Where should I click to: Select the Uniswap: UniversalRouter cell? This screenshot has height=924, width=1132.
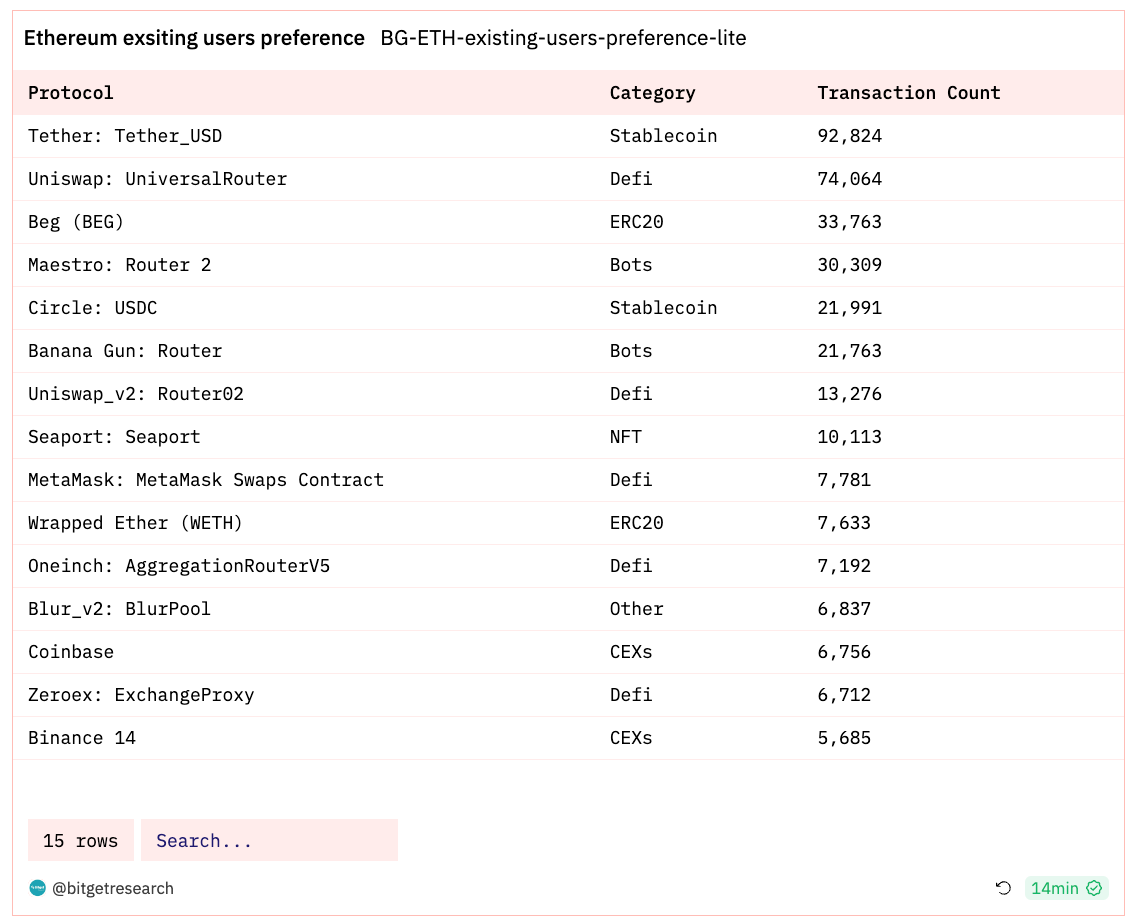point(157,179)
